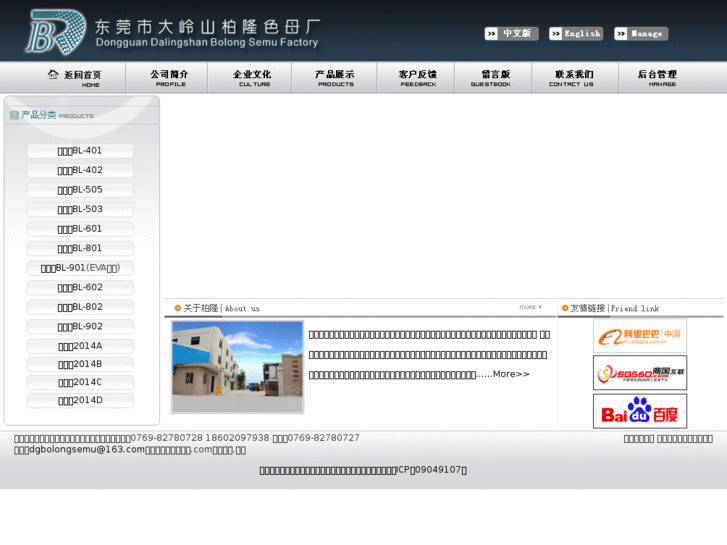Open the 产品展示 PRODUCTS menu item
The width and height of the screenshot is (727, 545).
coord(335,78)
